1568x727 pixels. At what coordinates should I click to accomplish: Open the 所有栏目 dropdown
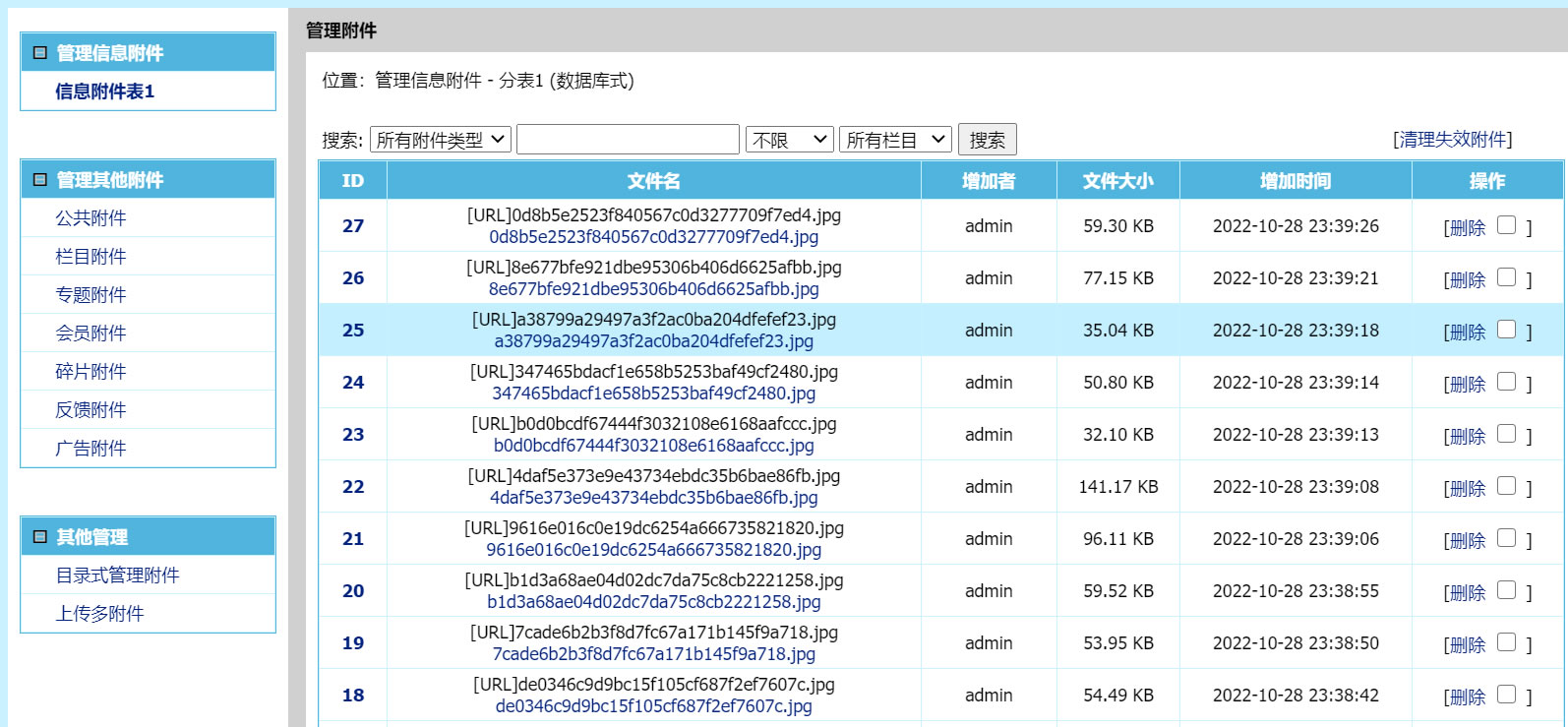(x=896, y=140)
